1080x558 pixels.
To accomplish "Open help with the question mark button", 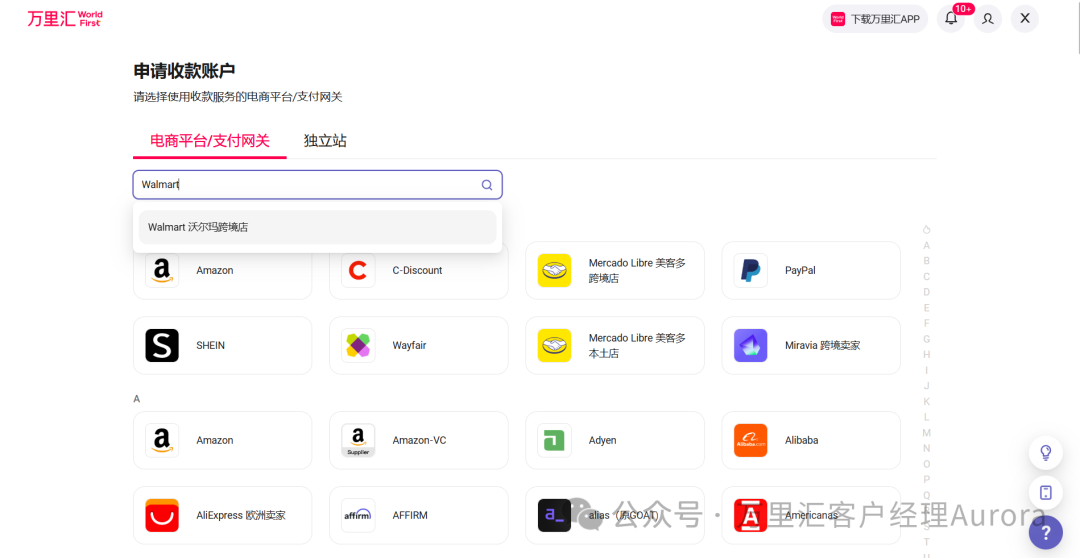I will (x=1046, y=533).
